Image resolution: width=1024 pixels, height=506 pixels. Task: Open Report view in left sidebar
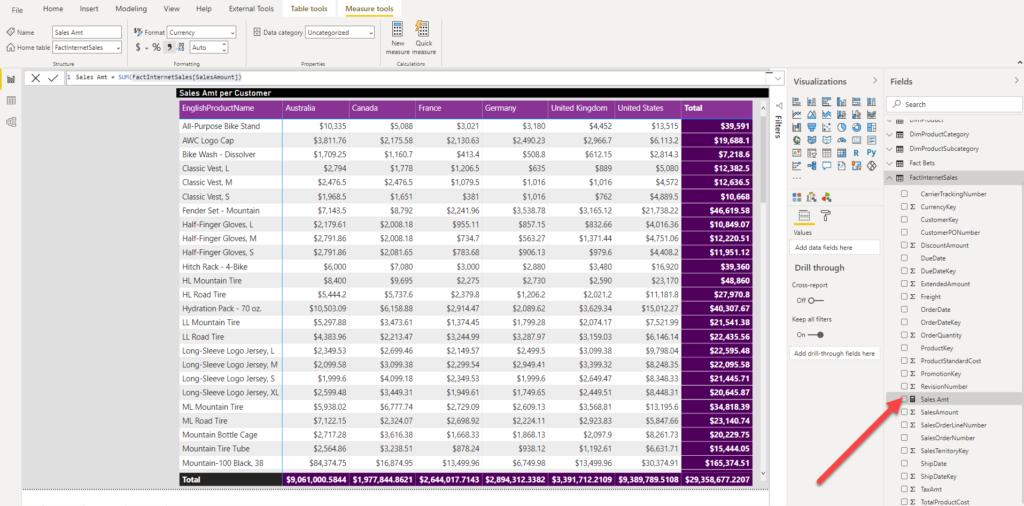(x=10, y=80)
